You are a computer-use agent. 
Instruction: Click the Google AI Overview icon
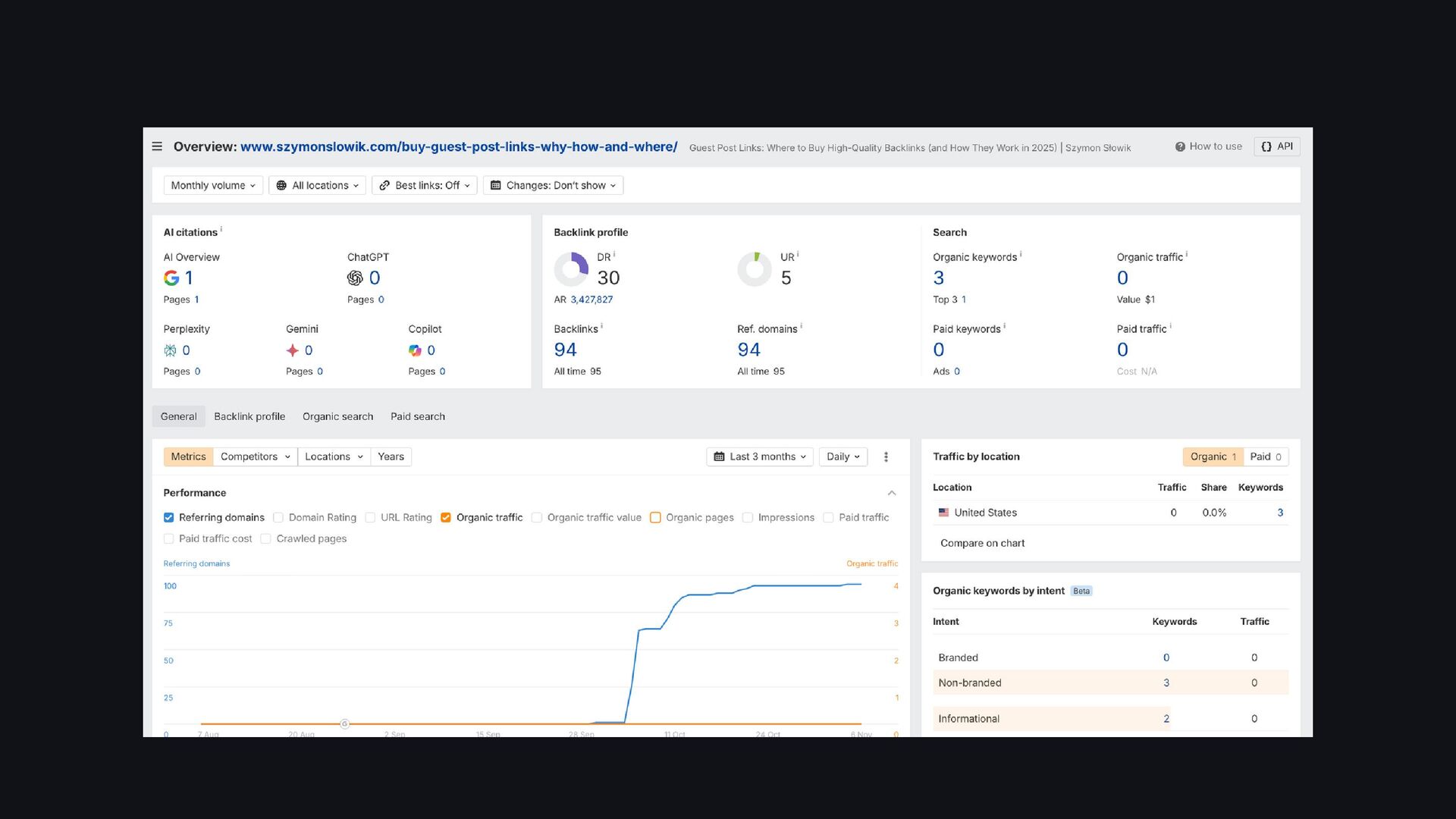(x=171, y=278)
